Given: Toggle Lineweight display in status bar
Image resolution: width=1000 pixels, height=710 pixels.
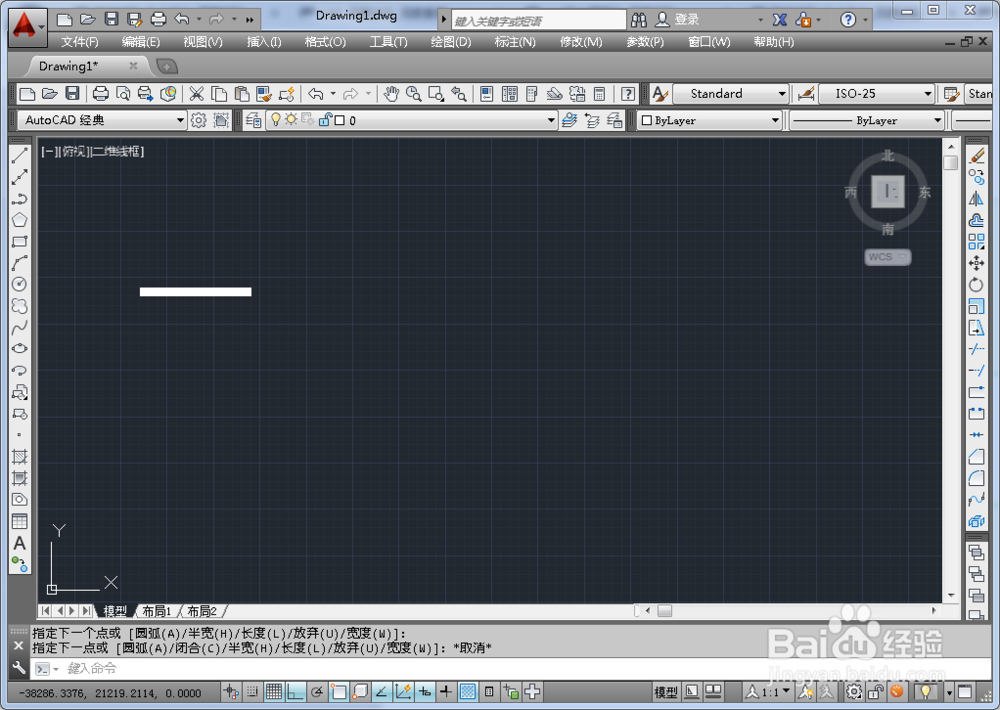Looking at the screenshot, I should coord(446,692).
